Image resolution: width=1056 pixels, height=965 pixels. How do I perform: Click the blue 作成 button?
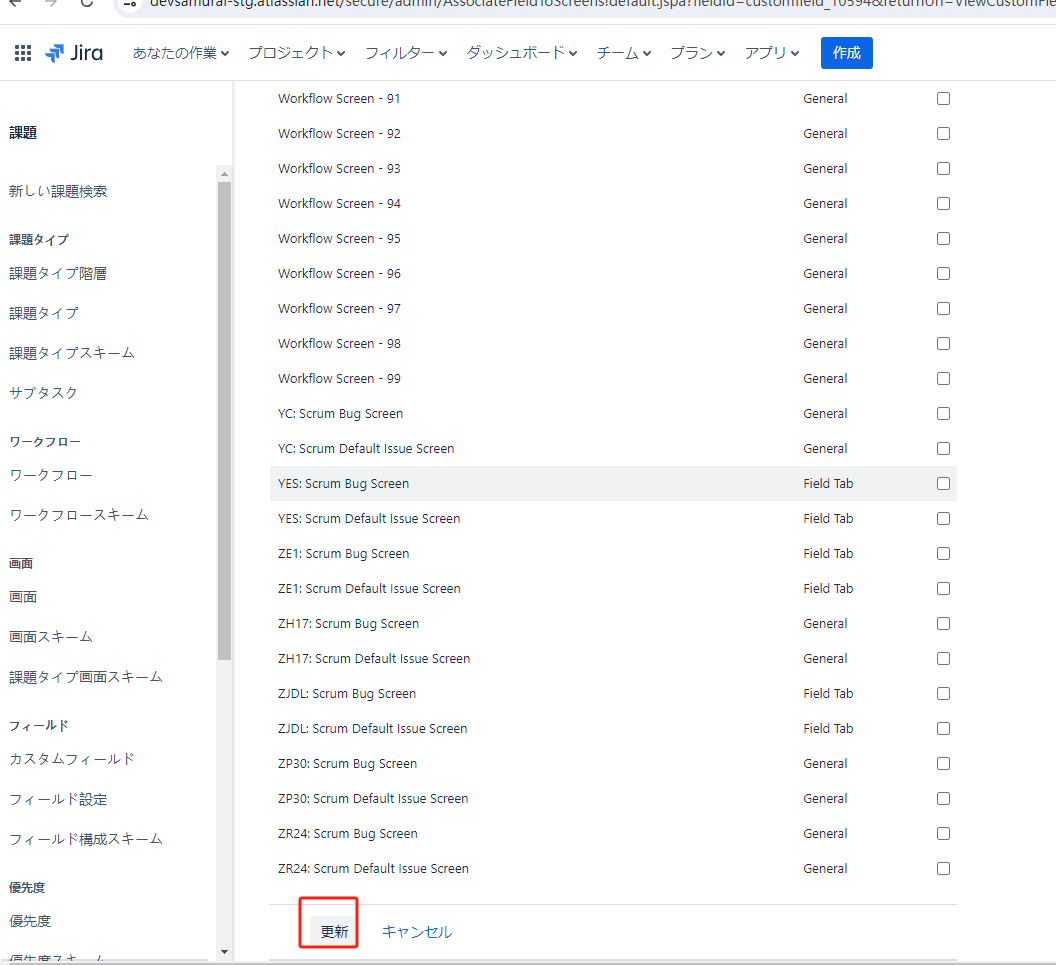tap(846, 53)
